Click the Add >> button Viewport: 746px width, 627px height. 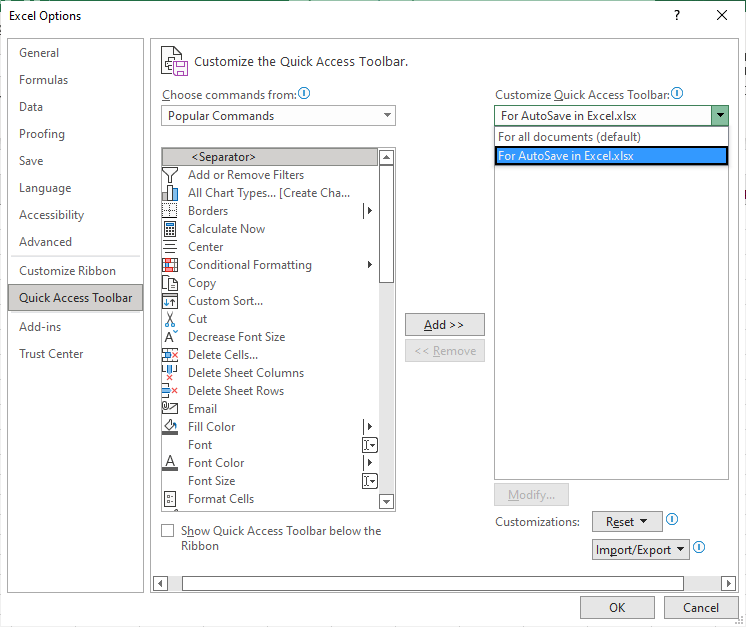(444, 325)
